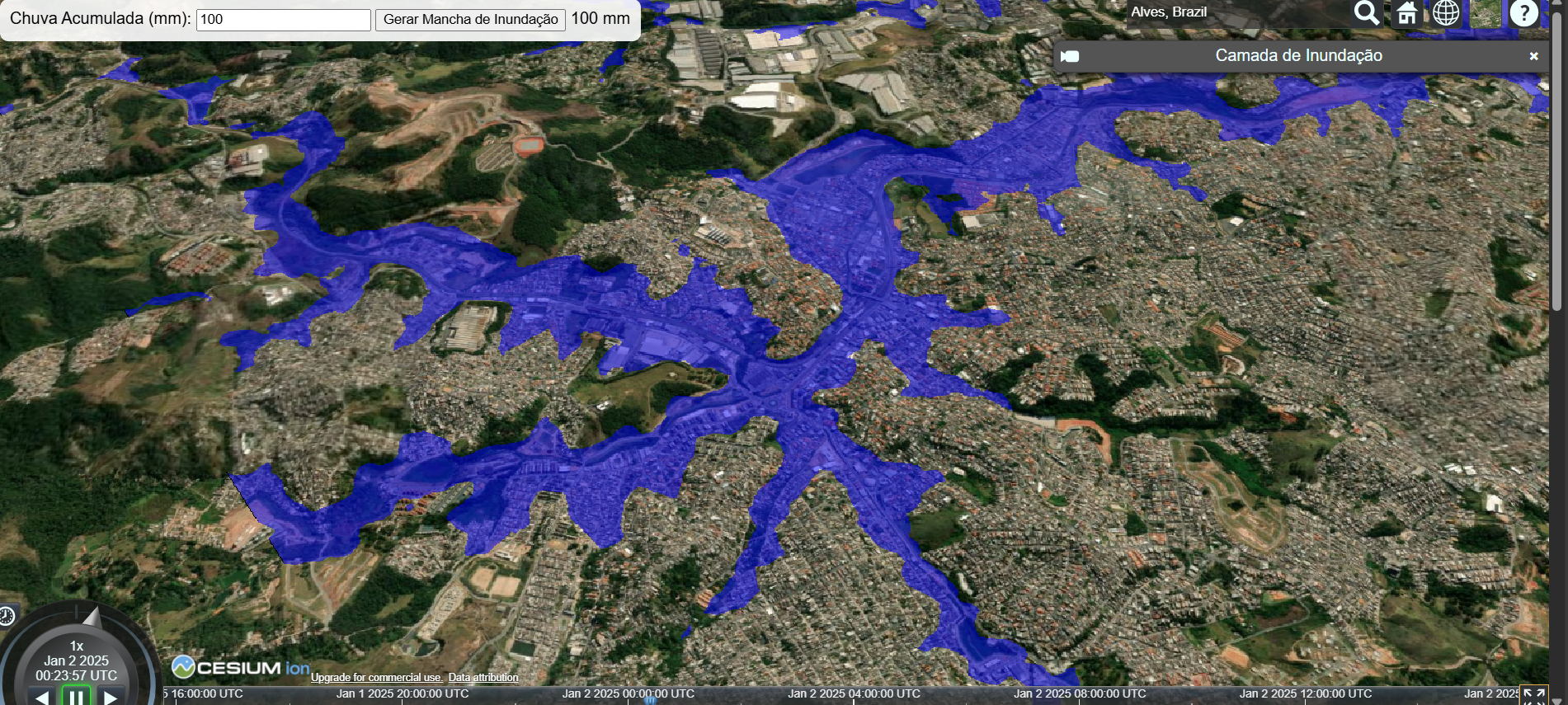The image size is (1568, 705).
Task: Close the Camada de Inundação info box
Action: [1533, 56]
